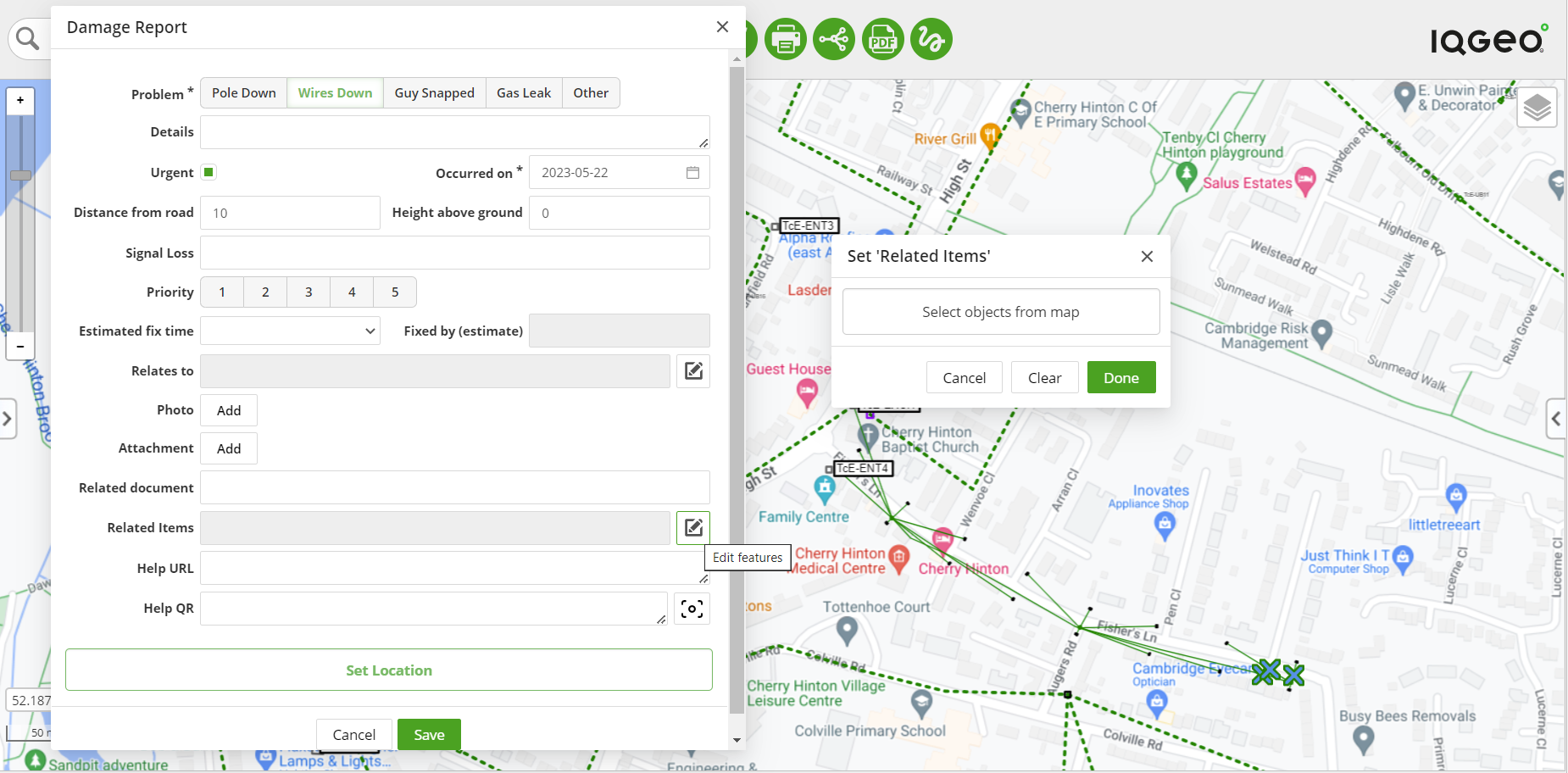
Task: Click the print icon in the toolbar
Action: pos(785,39)
